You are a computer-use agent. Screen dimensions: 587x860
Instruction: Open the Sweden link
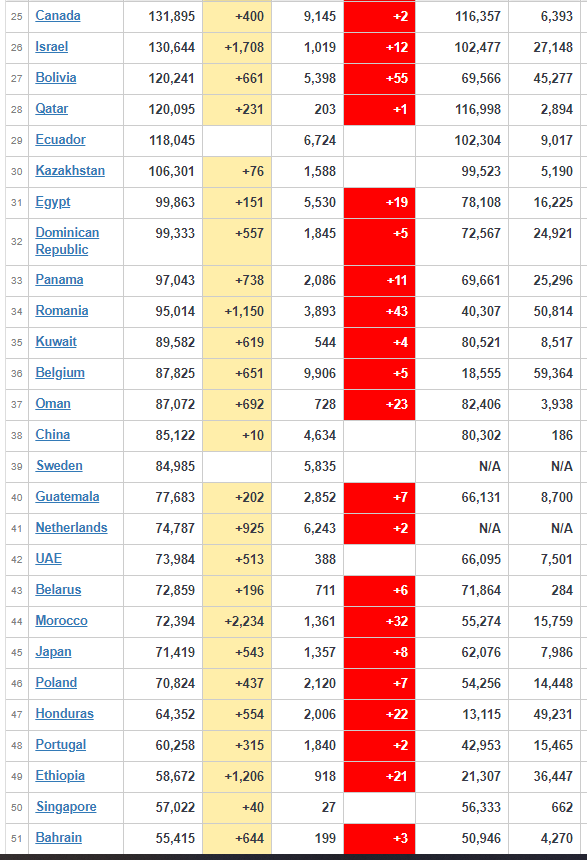click(59, 466)
